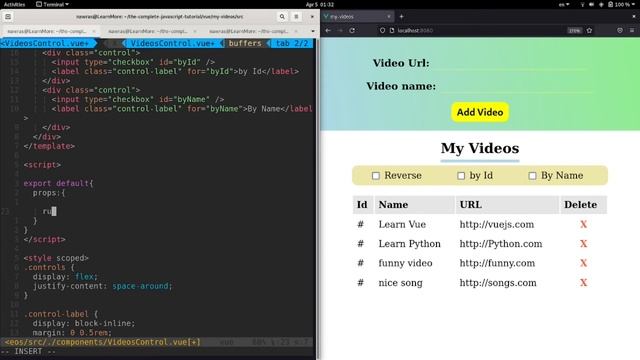Viewport: 640px width, 360px height.
Task: Select the first VideosControl.vue+ vim buffer tab
Action: [x=47, y=43]
